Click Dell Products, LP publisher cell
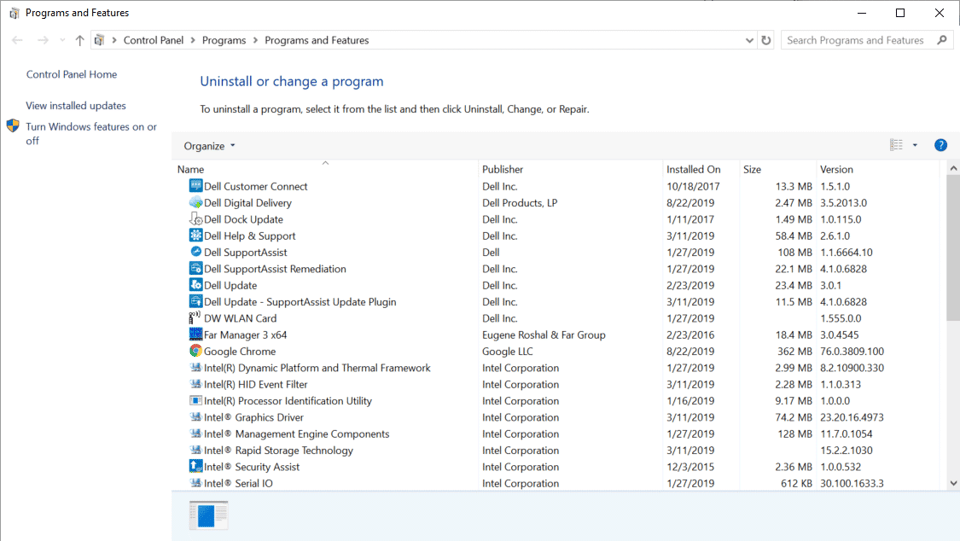Viewport: 960px width, 541px height. pyautogui.click(x=519, y=203)
